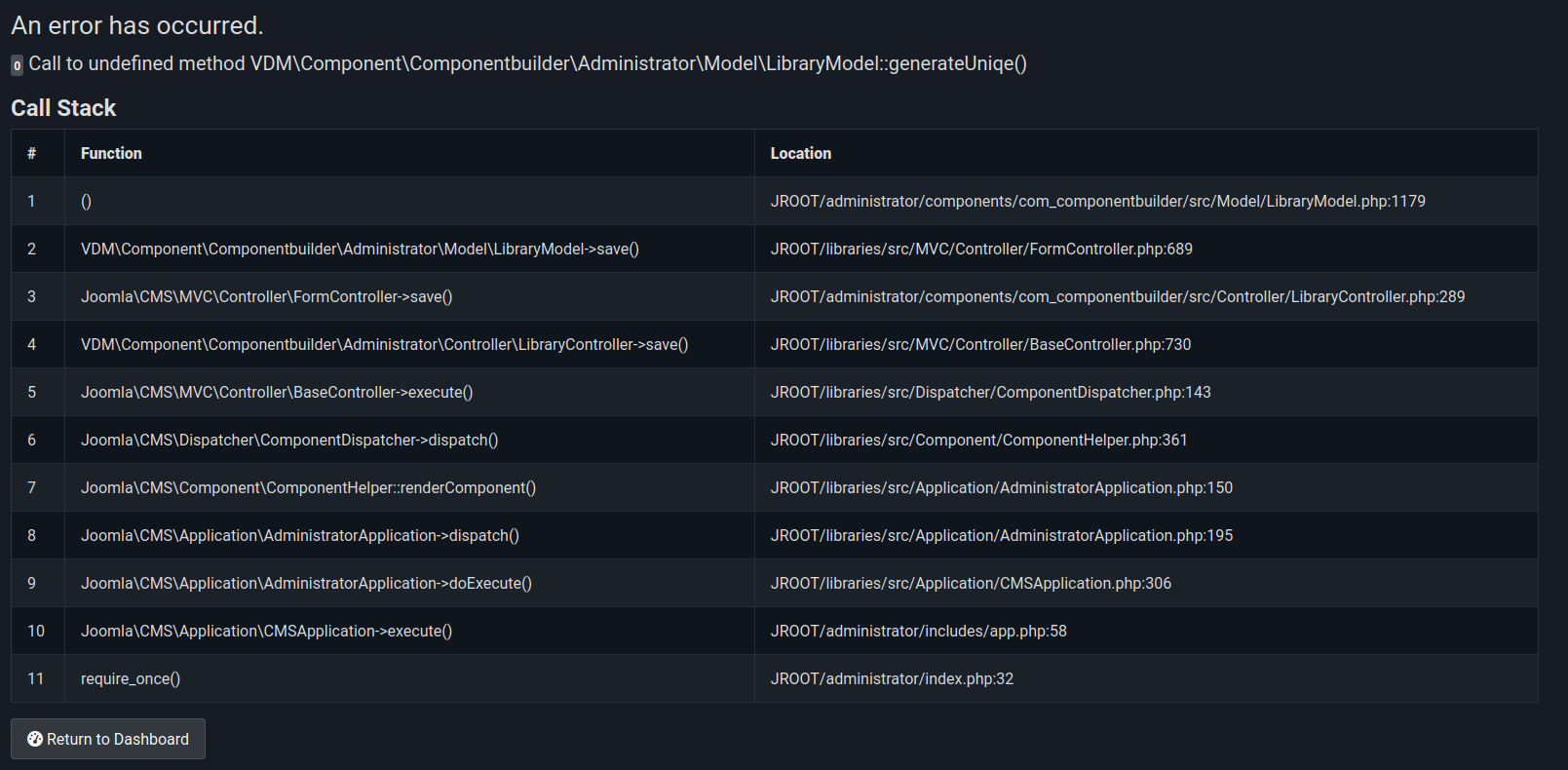Select the 'An error has occurred.' heading
Screen dimensions: 1568x770
pyautogui.click(x=137, y=25)
